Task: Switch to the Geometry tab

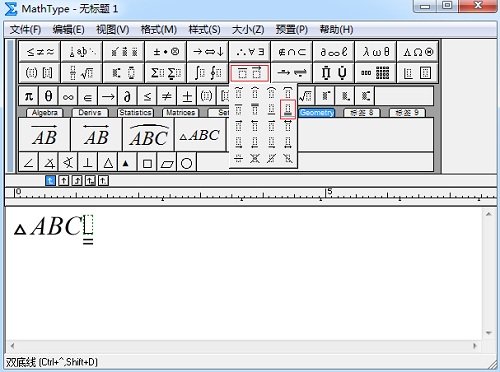Action: [317, 113]
